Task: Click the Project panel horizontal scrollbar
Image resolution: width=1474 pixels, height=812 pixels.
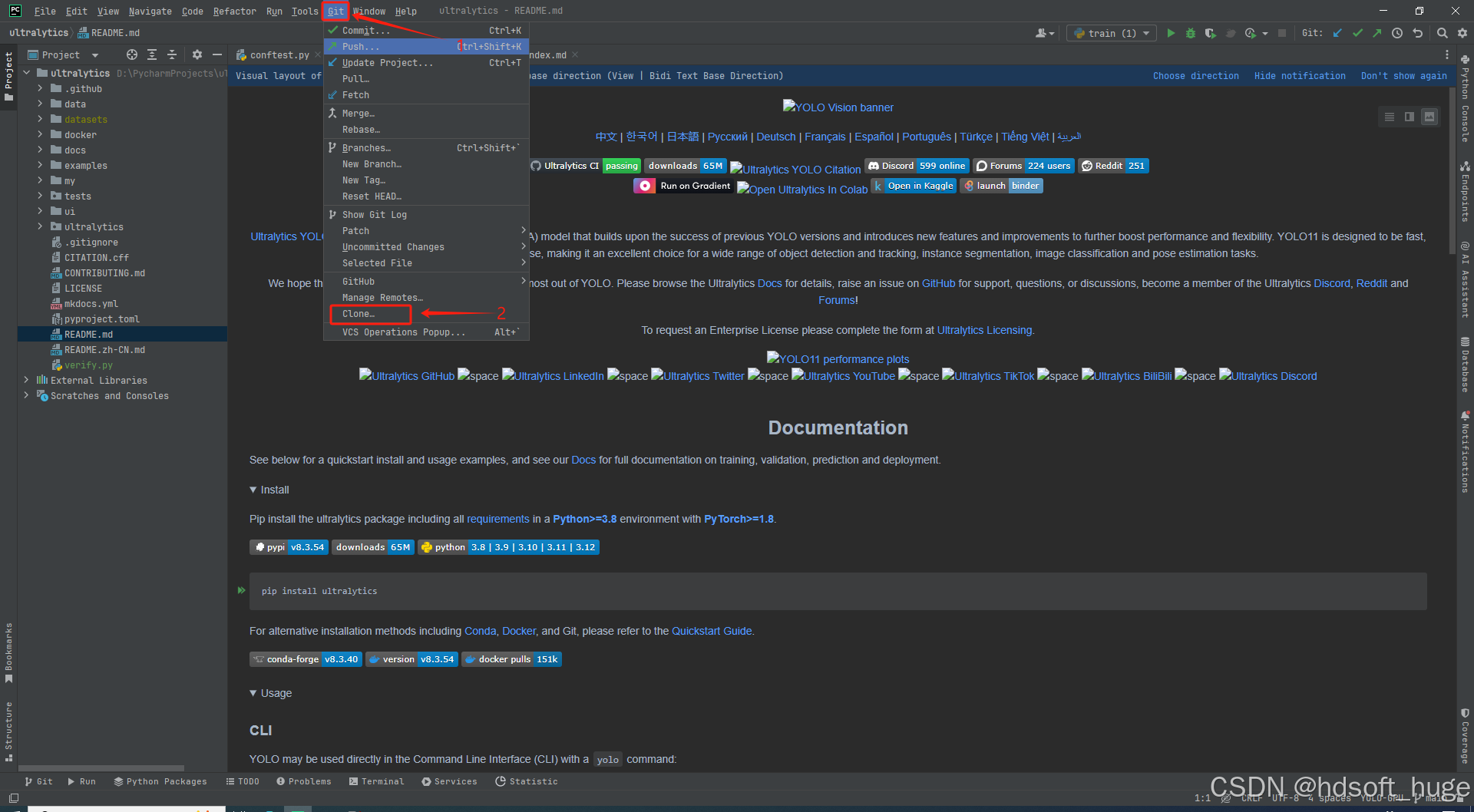Action: point(101,767)
